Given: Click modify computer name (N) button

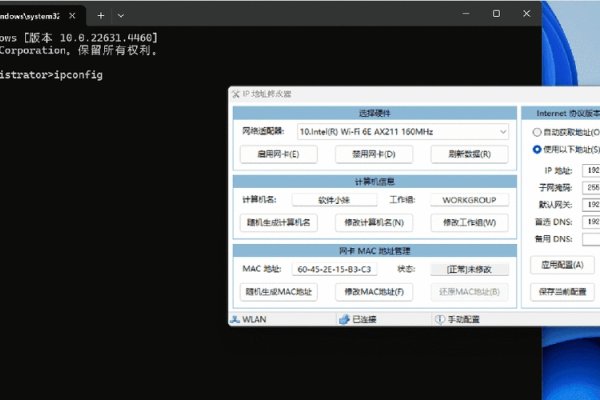Looking at the screenshot, I should 374,223.
